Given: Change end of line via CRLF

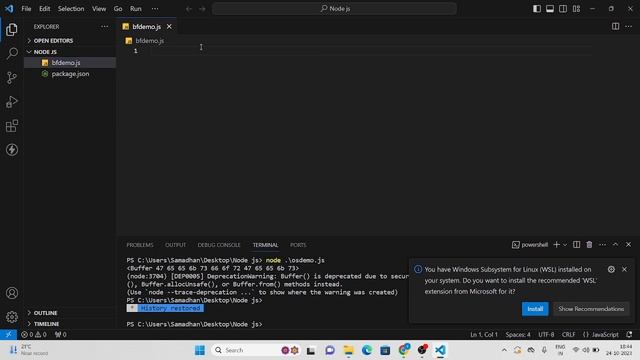Looking at the screenshot, I should coord(569,334).
